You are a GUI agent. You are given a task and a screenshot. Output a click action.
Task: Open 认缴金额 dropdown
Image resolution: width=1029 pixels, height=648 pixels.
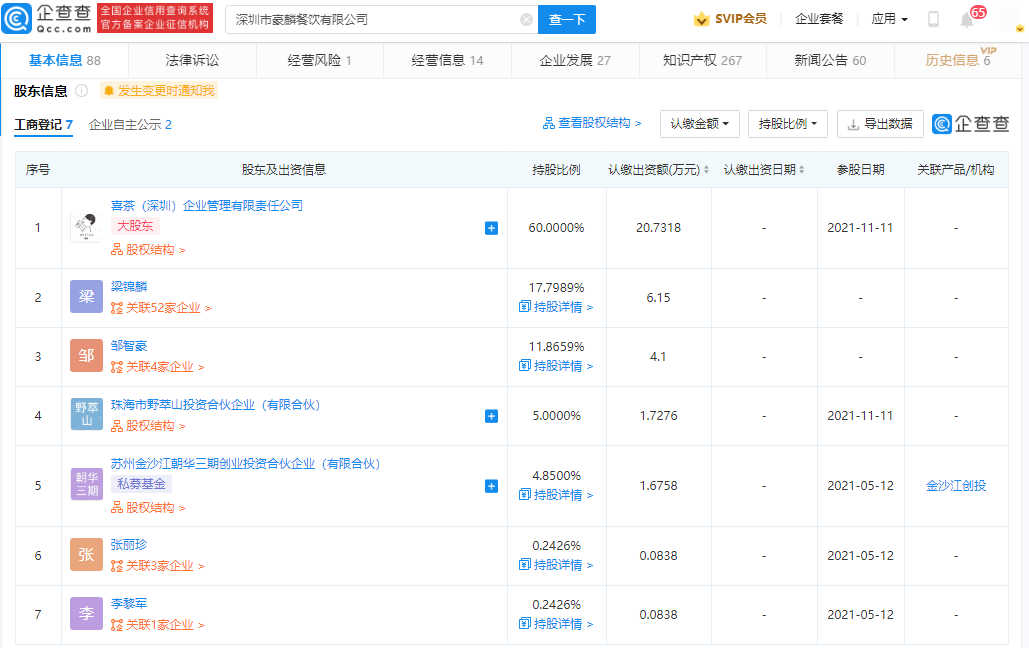click(x=700, y=123)
